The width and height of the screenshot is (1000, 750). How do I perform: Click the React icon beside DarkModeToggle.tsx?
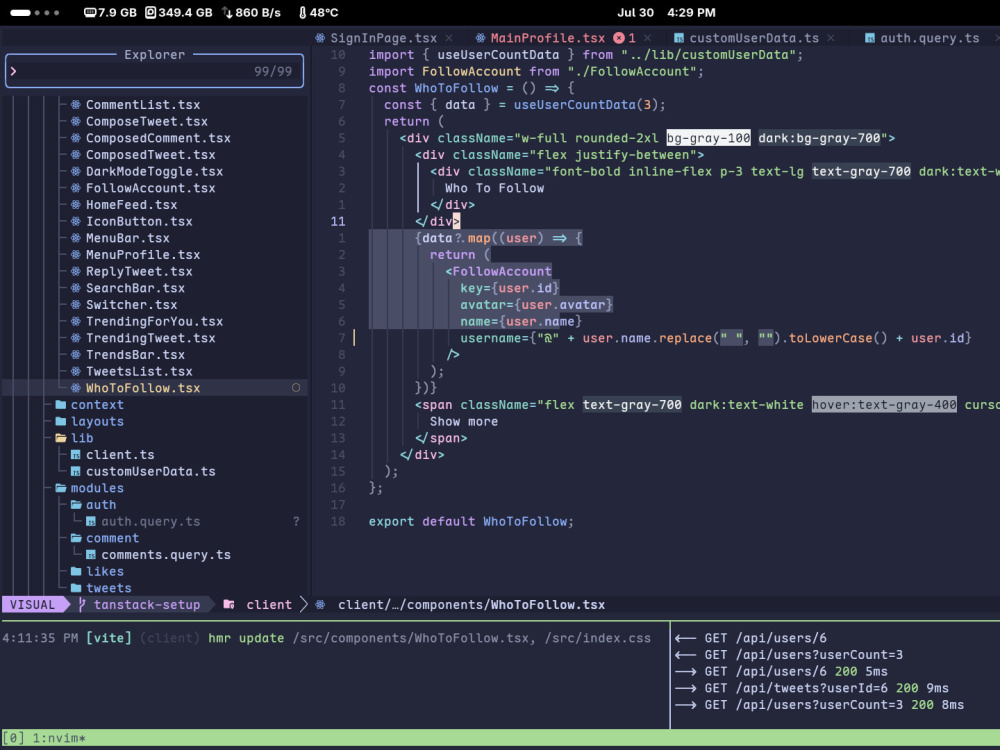[x=76, y=171]
